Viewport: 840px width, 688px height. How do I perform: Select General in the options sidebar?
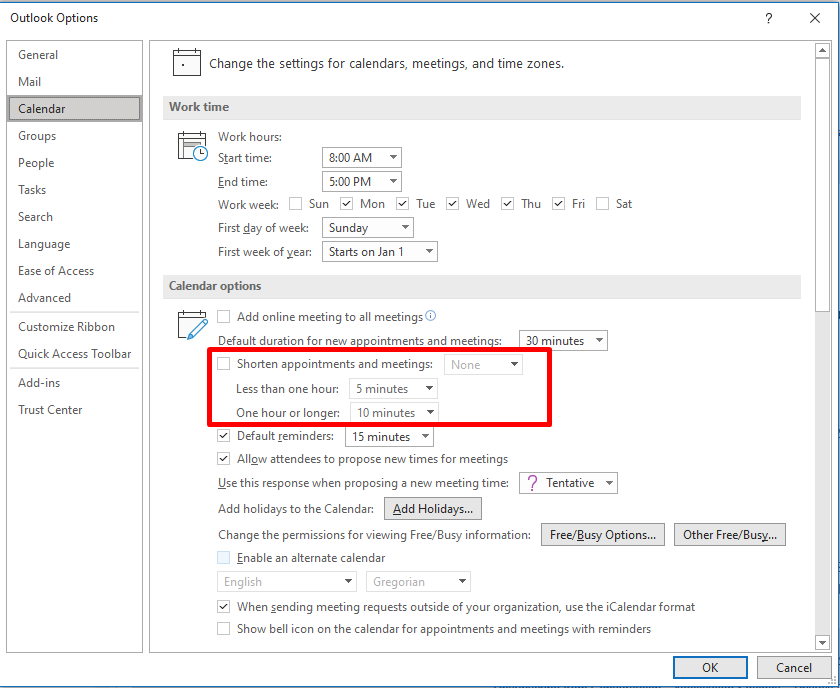pyautogui.click(x=74, y=55)
